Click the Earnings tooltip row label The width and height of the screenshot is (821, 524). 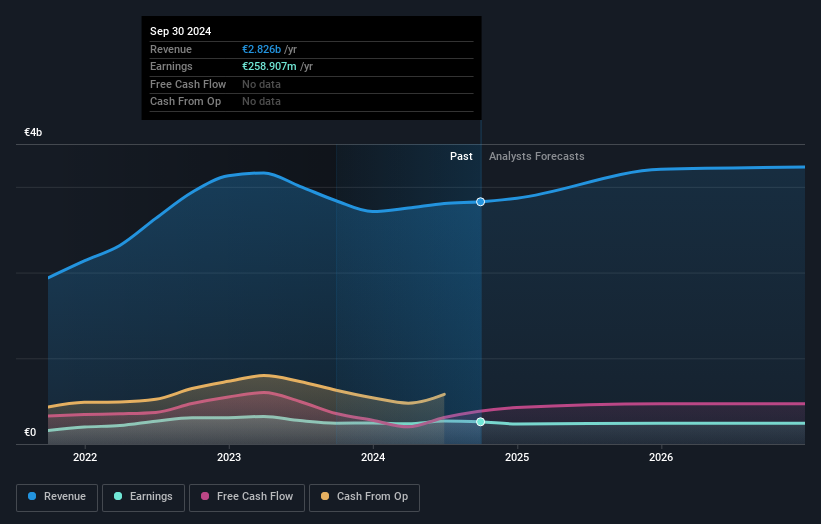click(171, 66)
